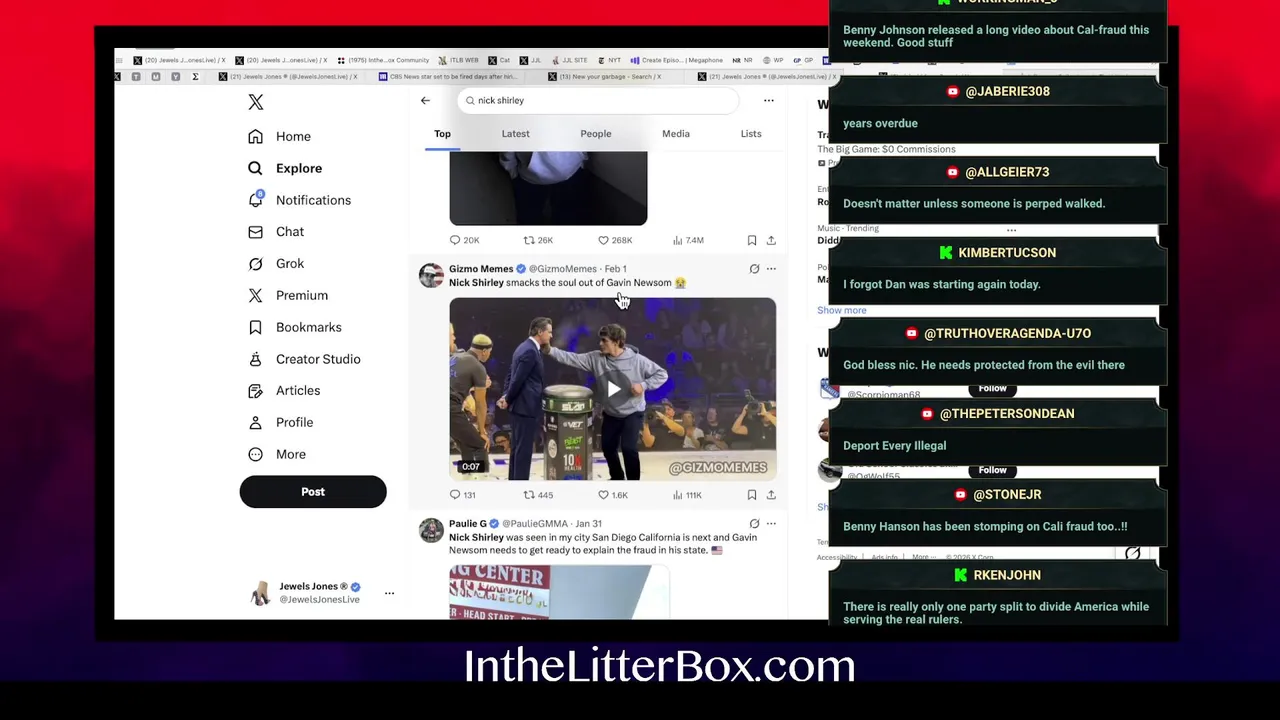Switch to 'New your garbage - Search' tab
The height and width of the screenshot is (720, 1280).
[606, 77]
